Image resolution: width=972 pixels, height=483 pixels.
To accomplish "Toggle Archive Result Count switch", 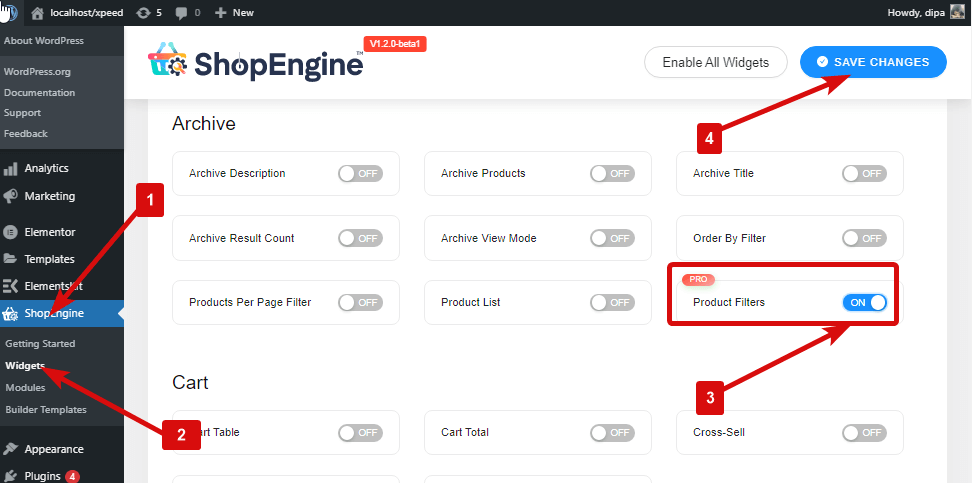I will [x=360, y=238].
